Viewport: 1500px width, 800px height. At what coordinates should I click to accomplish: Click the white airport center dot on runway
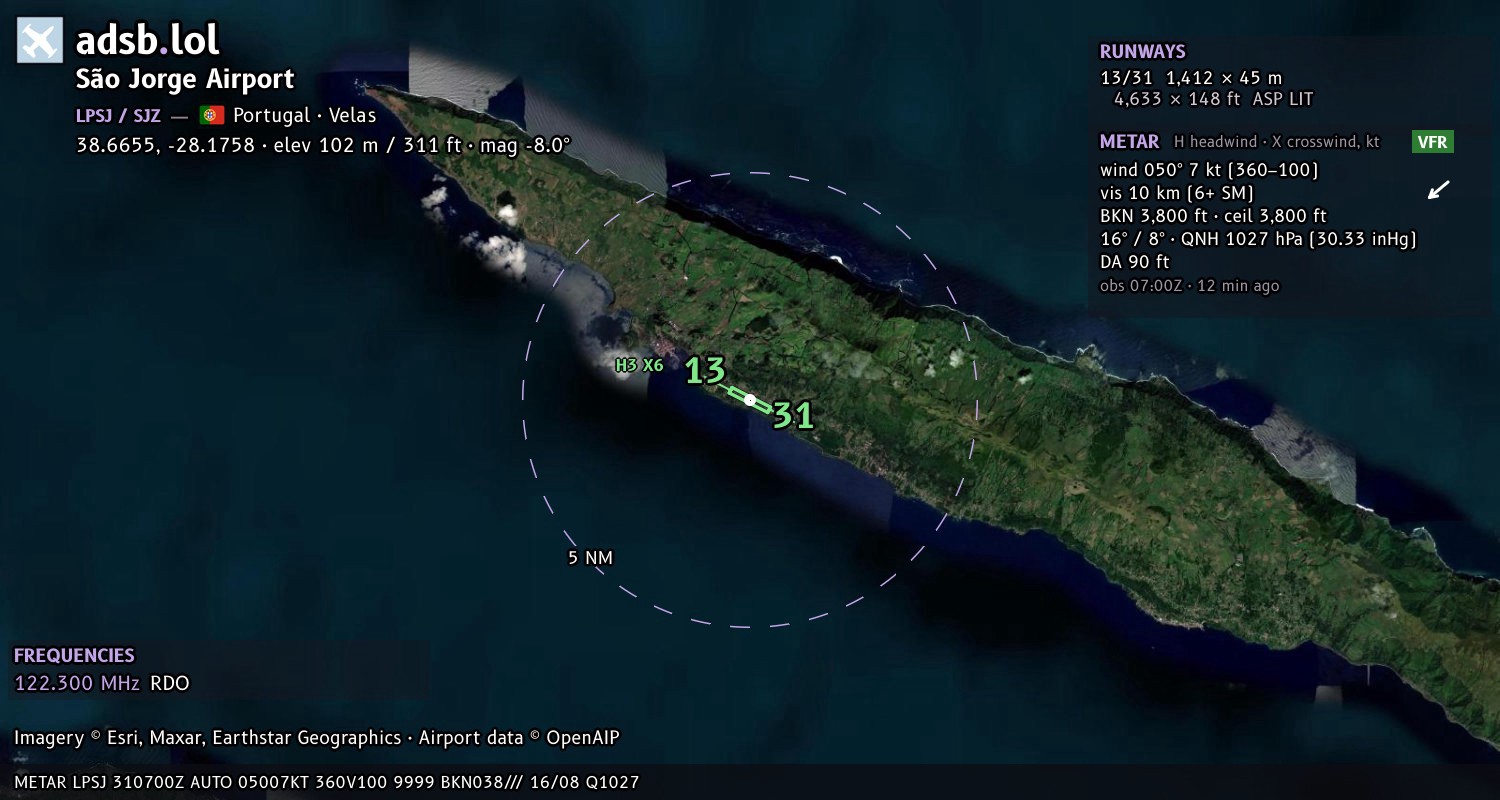pos(750,400)
